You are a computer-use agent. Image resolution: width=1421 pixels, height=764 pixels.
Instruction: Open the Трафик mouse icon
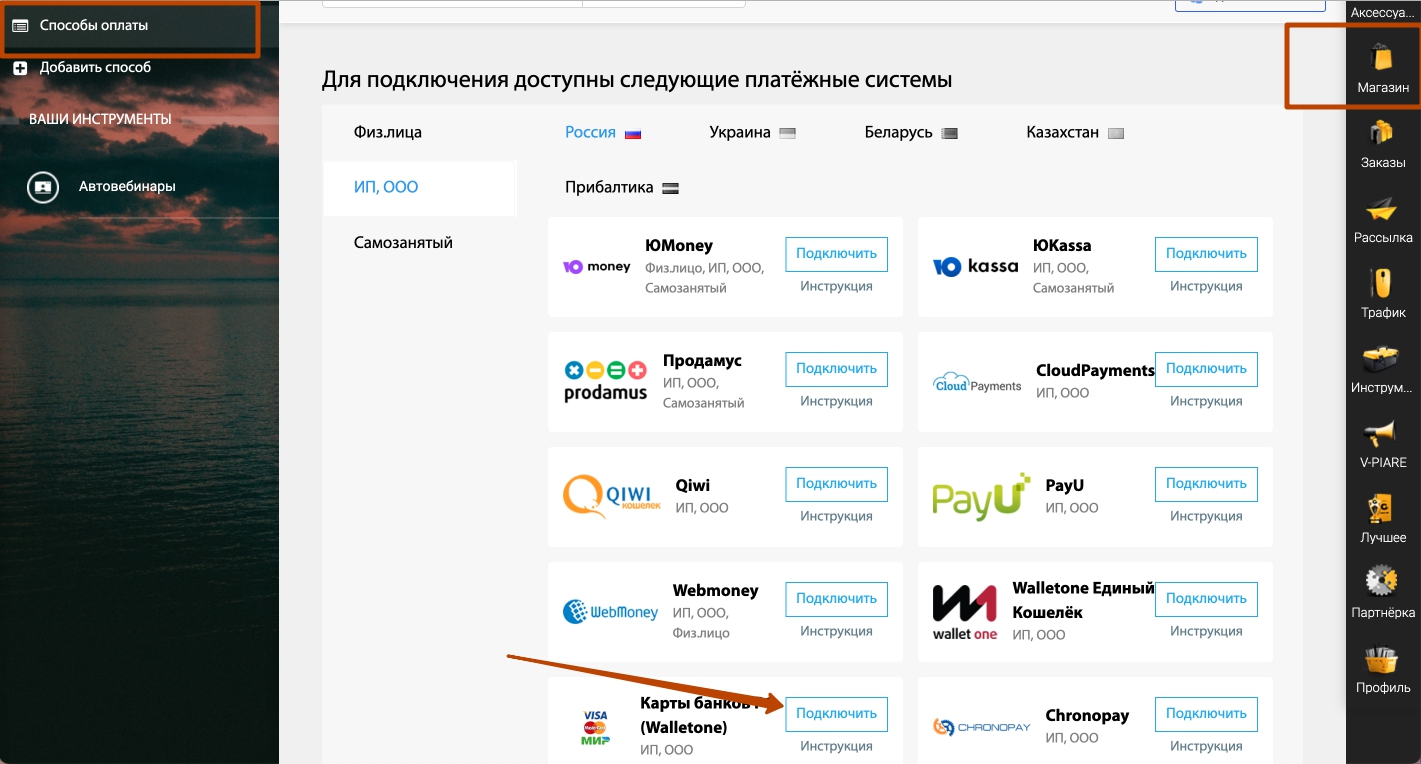[1383, 283]
